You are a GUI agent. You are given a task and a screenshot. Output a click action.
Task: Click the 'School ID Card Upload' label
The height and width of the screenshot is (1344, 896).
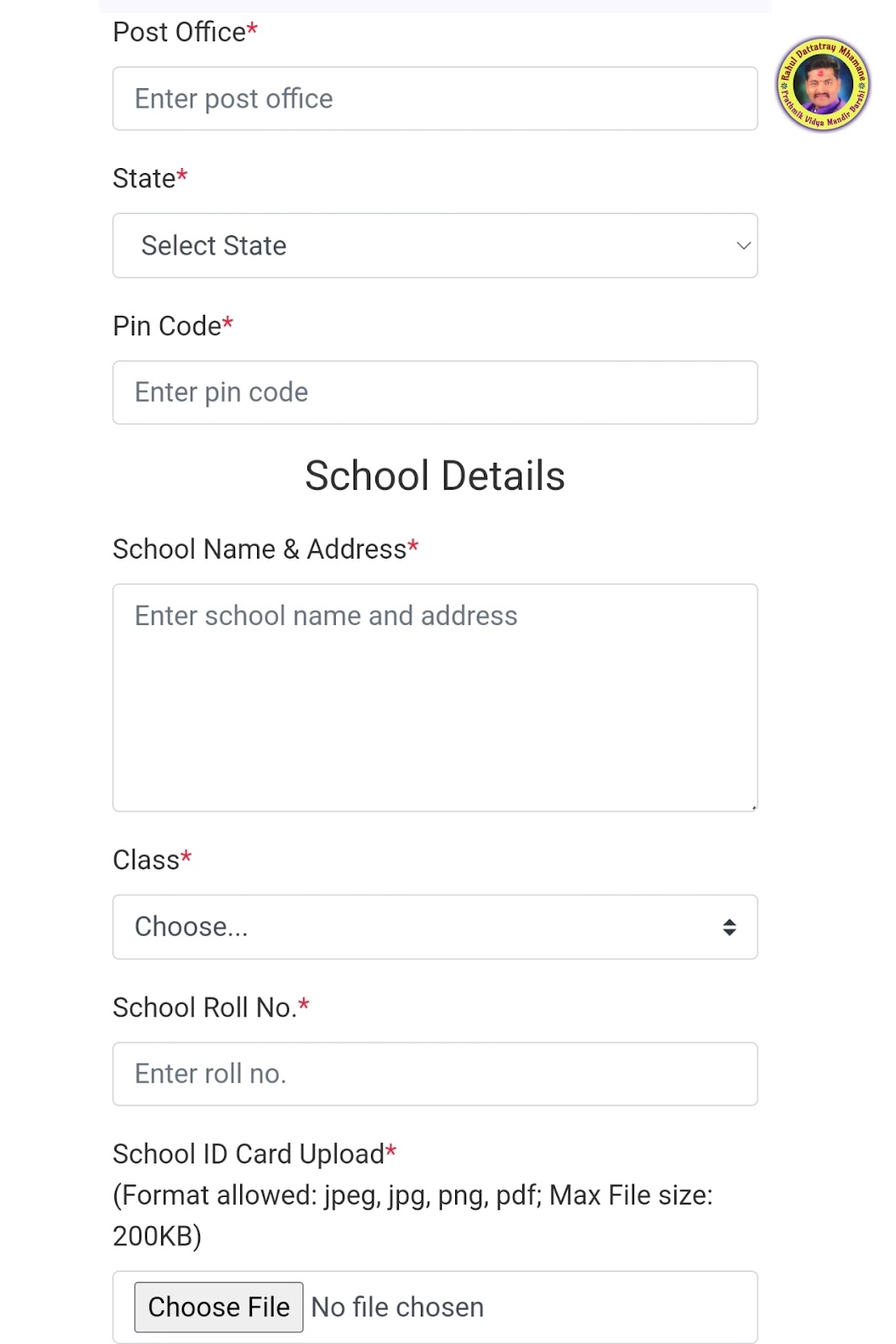249,1153
